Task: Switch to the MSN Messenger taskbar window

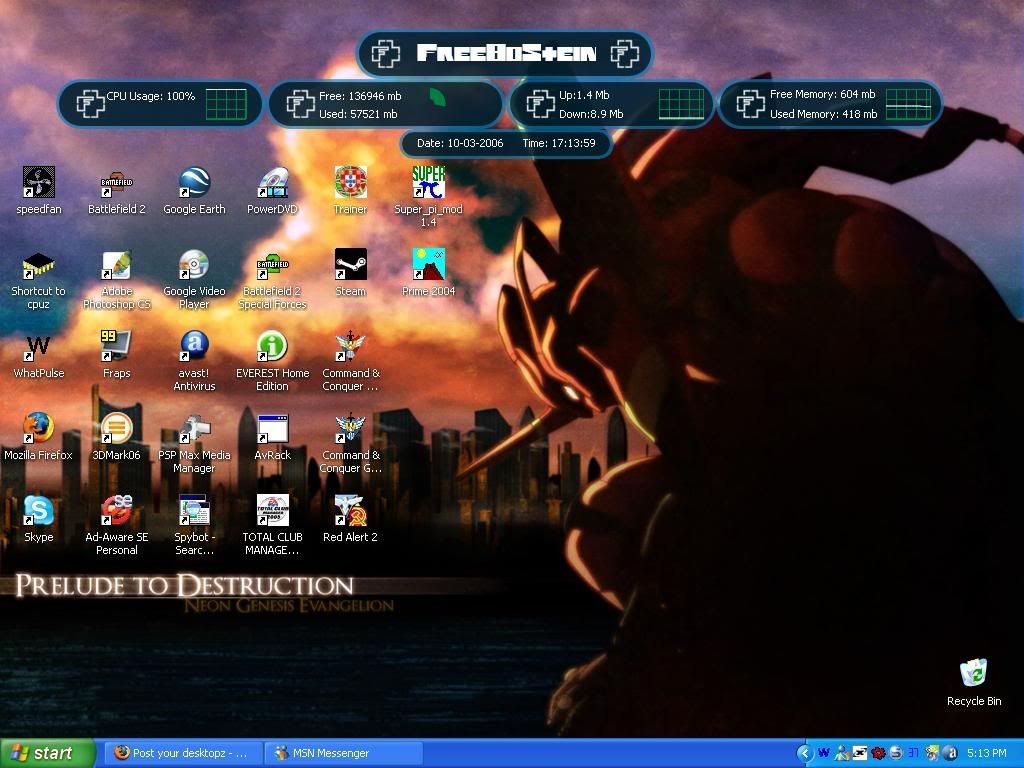Action: pos(343,753)
